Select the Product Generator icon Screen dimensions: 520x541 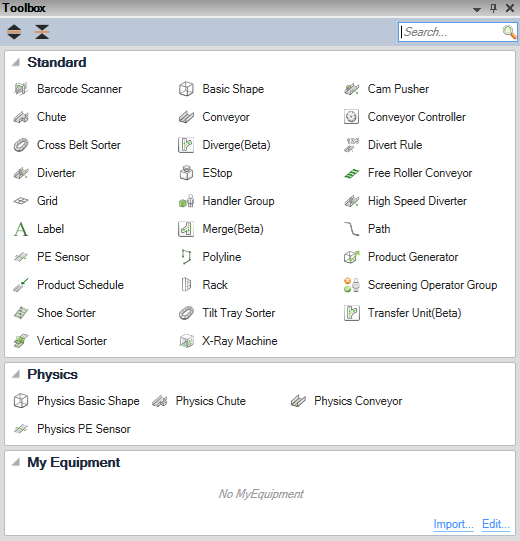(352, 257)
